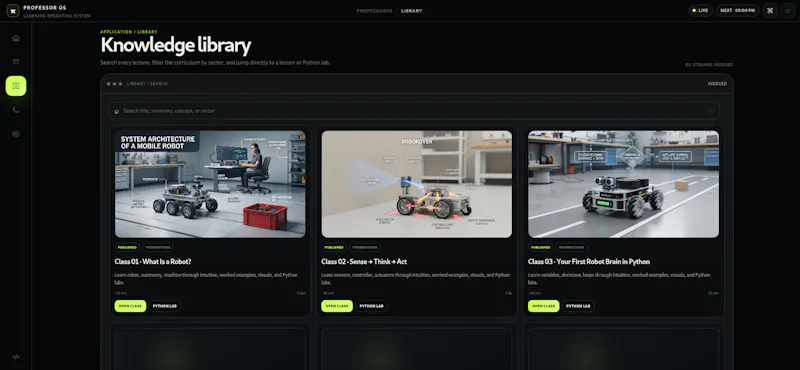Click the INDEXED panel status label

point(717,84)
